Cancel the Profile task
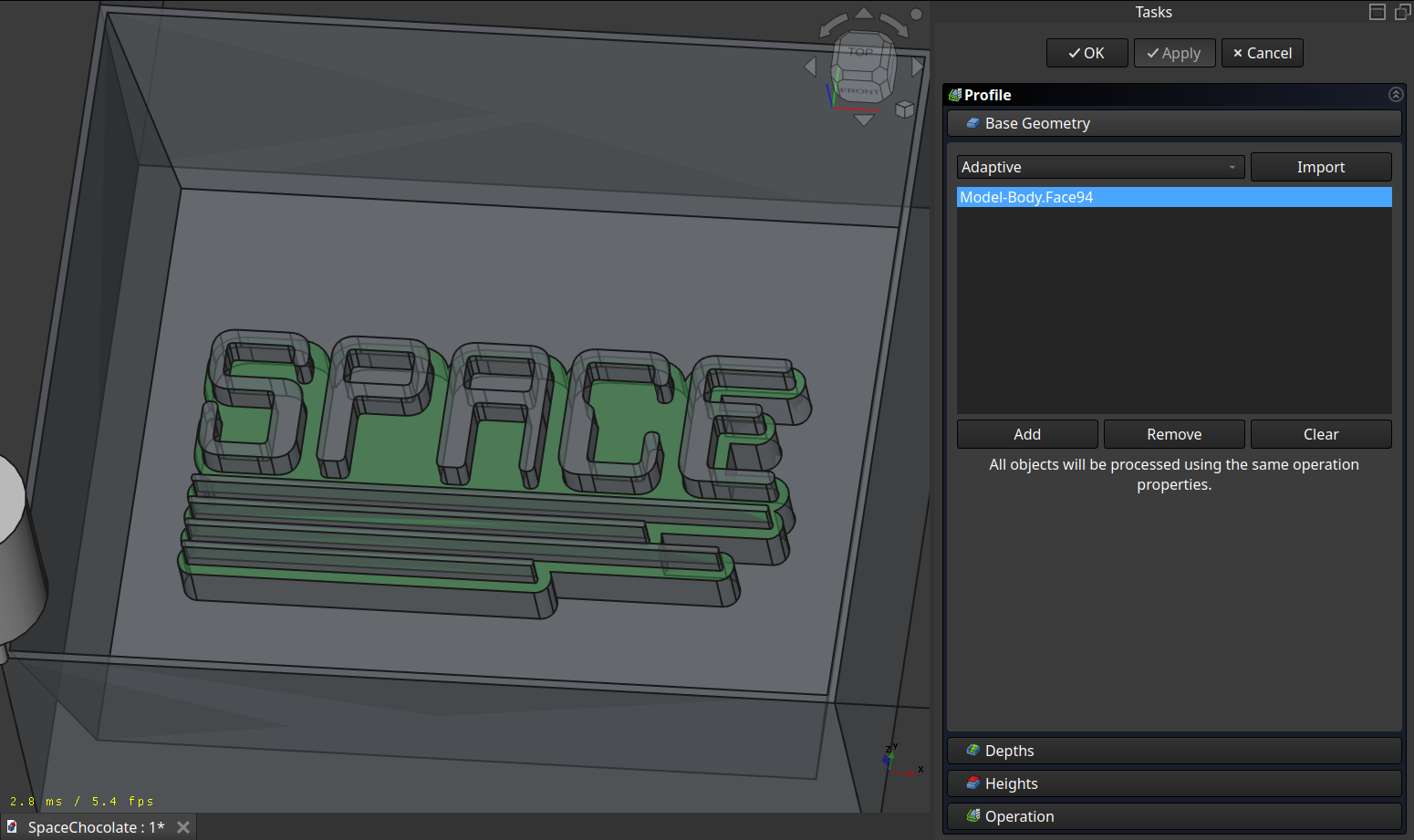Viewport: 1414px width, 840px height. coord(1262,53)
